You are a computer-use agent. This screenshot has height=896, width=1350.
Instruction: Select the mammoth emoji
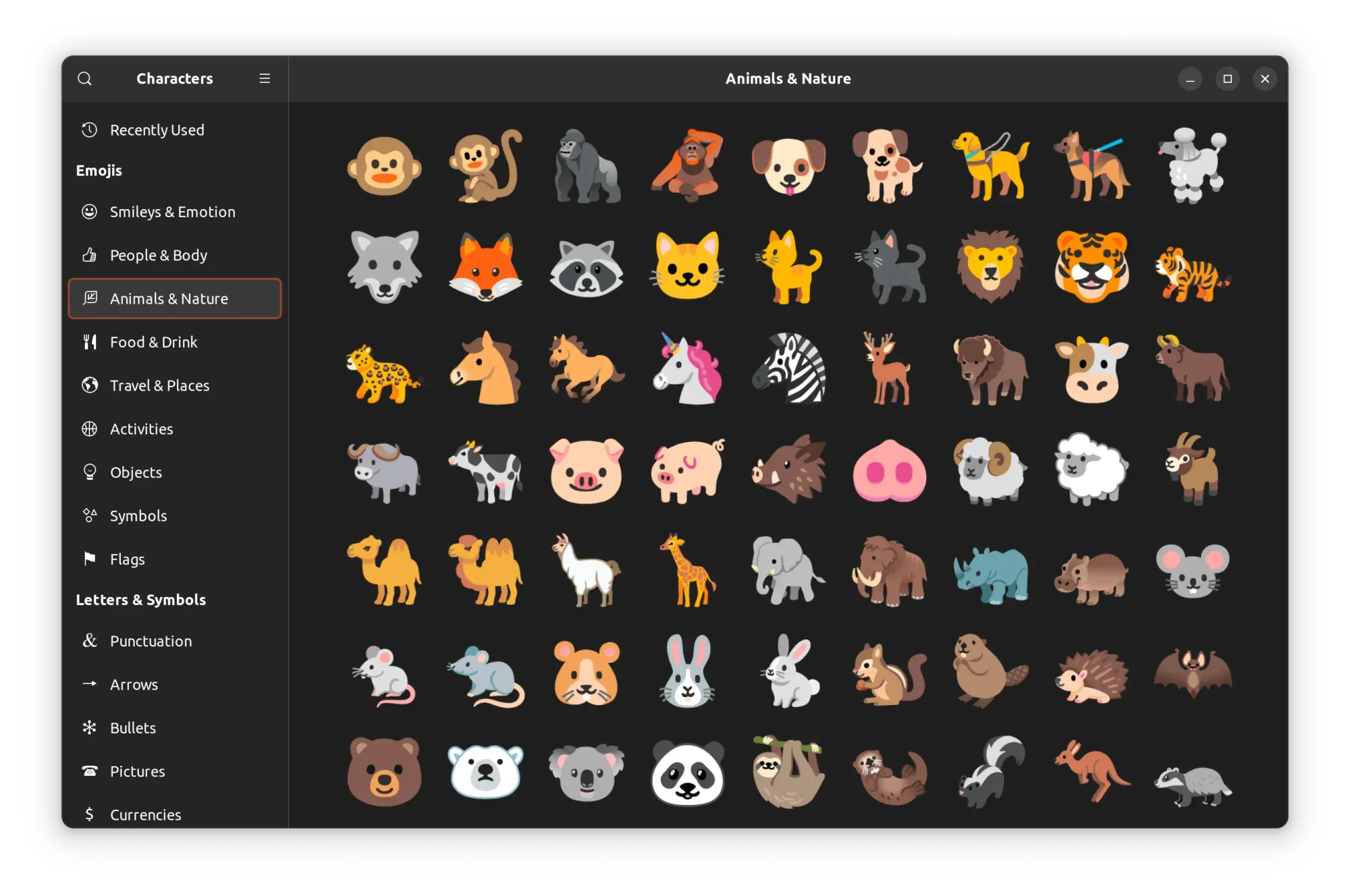[890, 571]
